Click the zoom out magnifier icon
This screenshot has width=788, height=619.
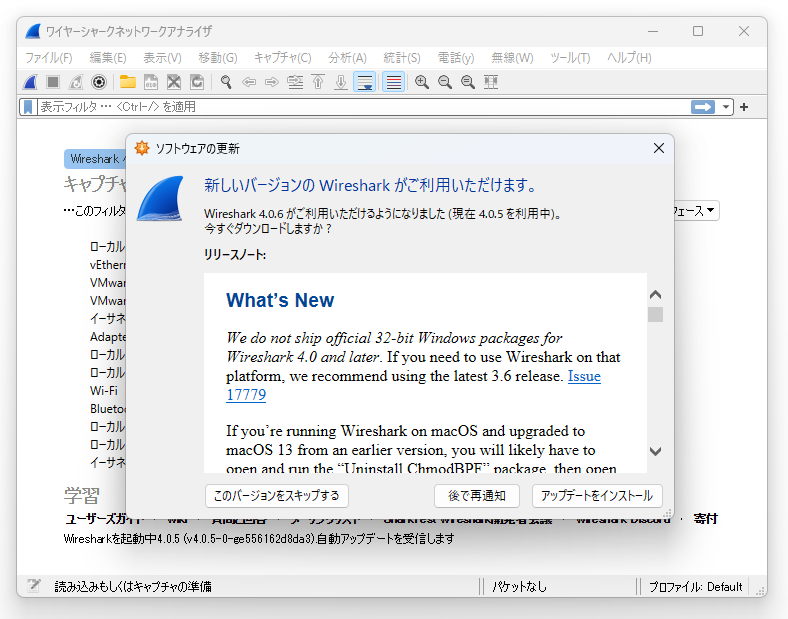(x=445, y=82)
